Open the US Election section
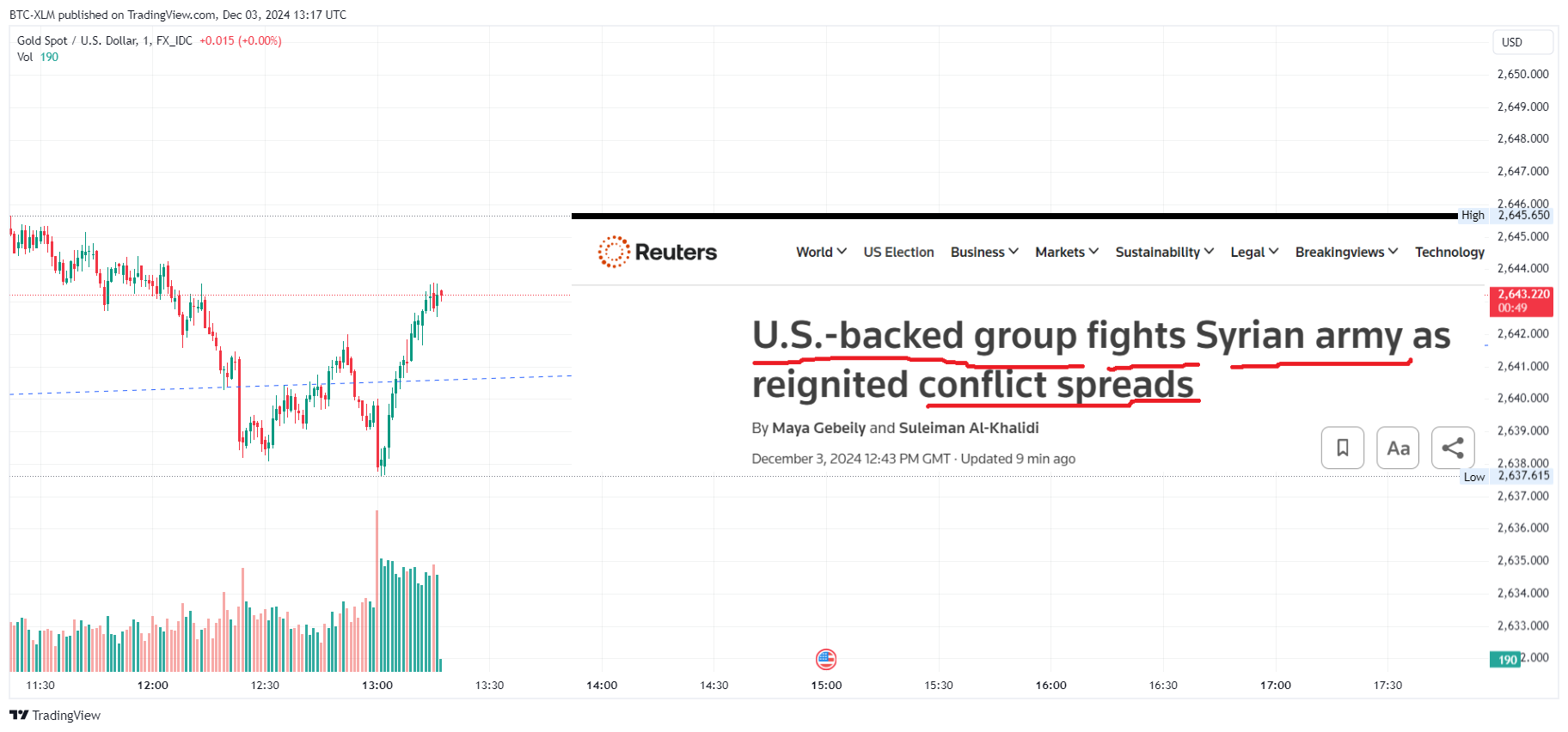Screen dimensions: 1568x732 tap(898, 252)
